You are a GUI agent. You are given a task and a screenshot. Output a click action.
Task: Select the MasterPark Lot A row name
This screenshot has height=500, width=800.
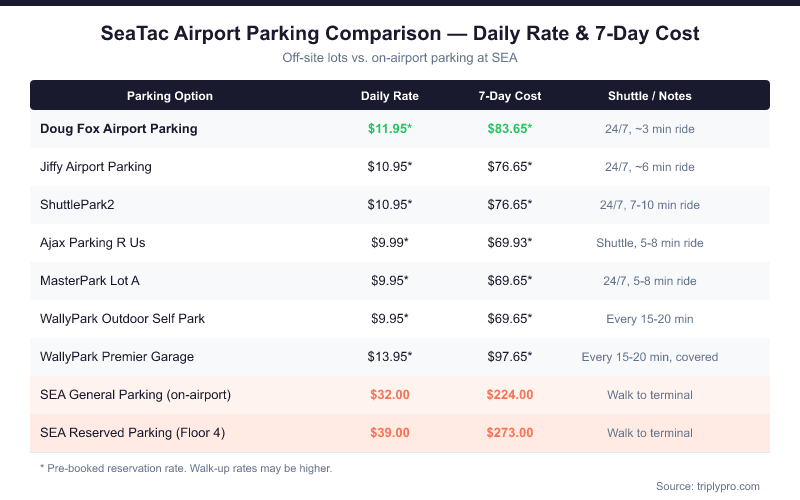(90, 280)
